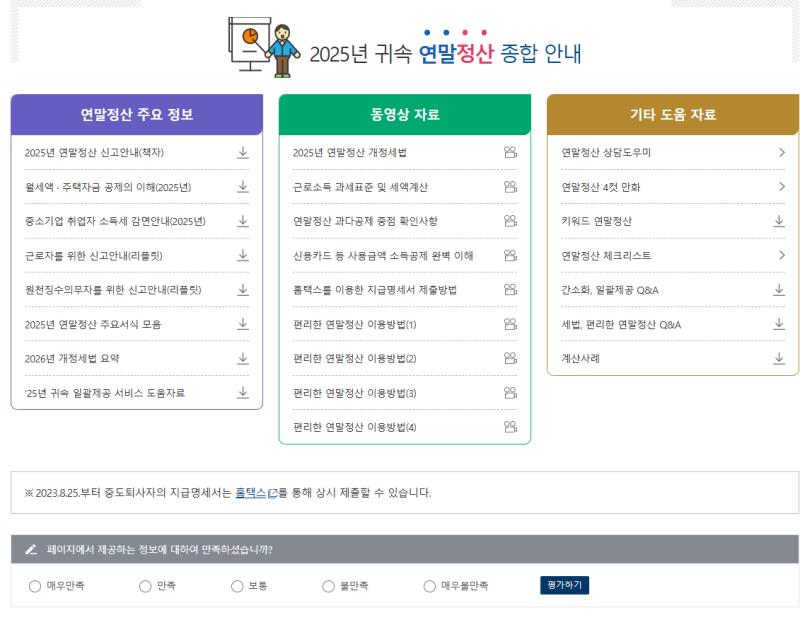Select the 매우만족 radio button
The width and height of the screenshot is (800, 637).
coord(35,586)
